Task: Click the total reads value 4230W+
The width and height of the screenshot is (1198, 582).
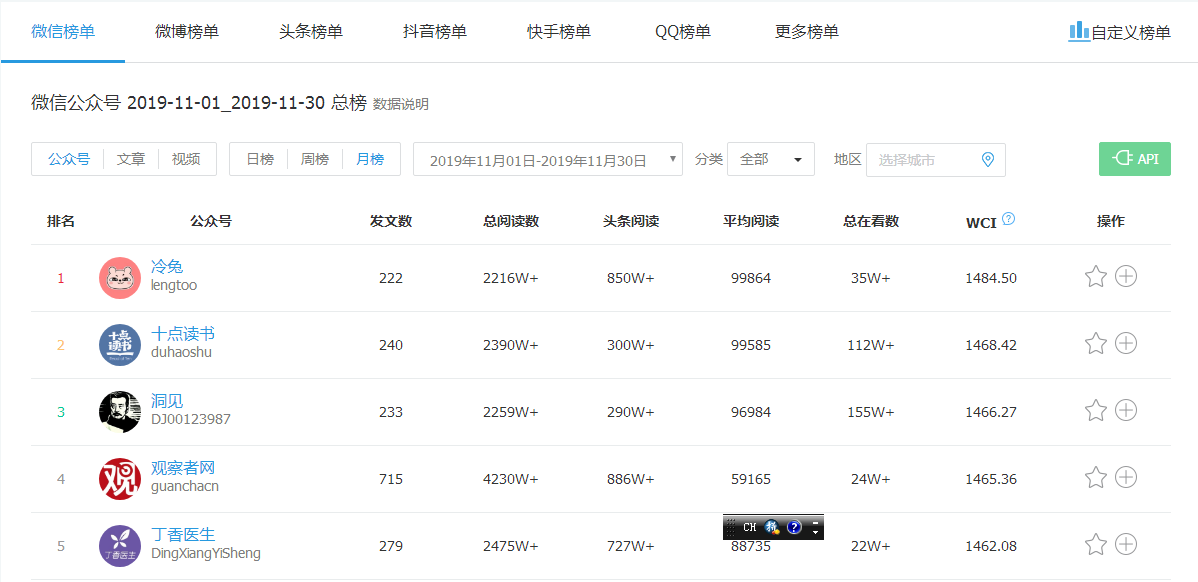Action: [510, 480]
